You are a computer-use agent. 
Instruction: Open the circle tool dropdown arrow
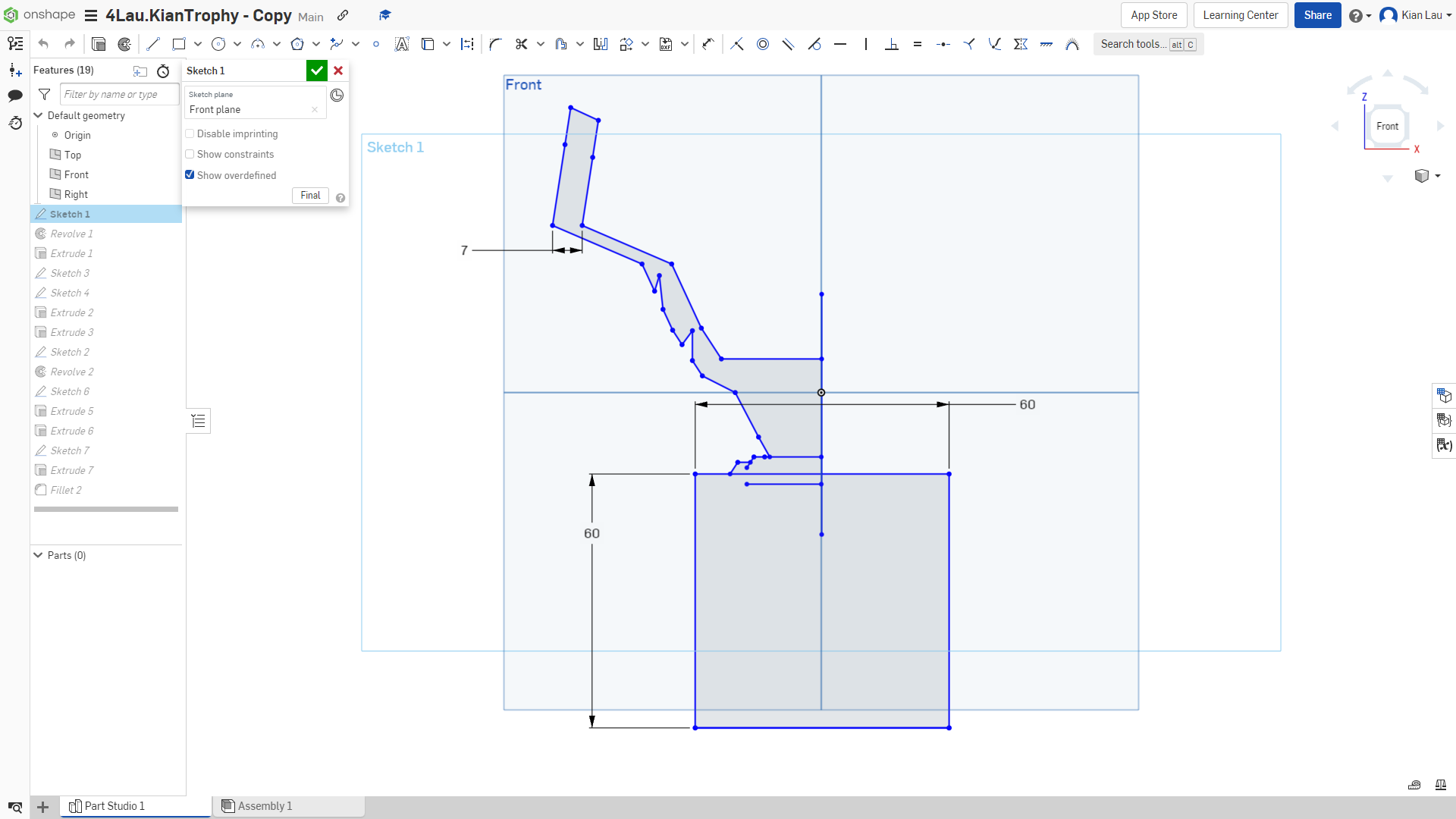tap(236, 44)
